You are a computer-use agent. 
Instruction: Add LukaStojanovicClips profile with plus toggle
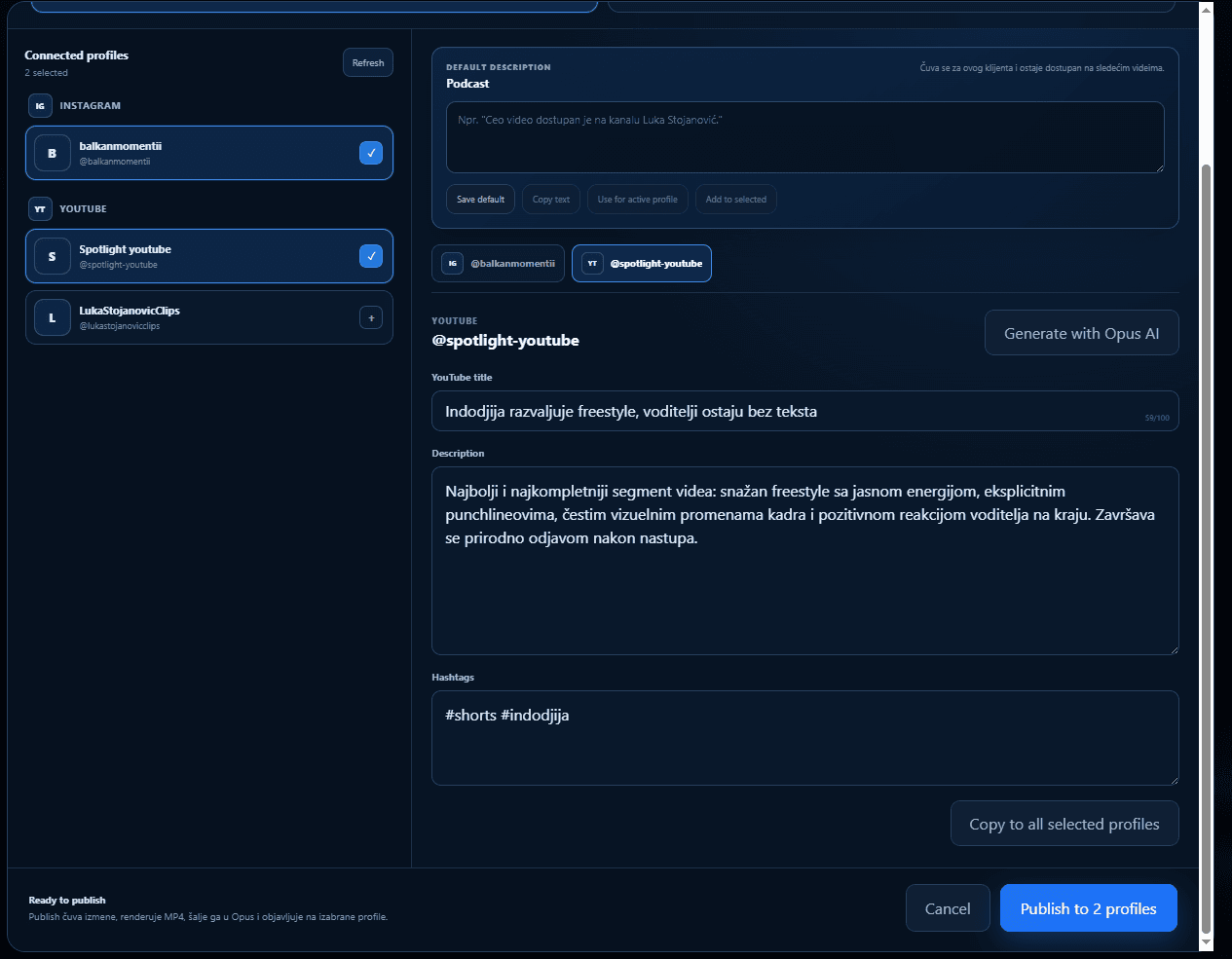[x=371, y=317]
